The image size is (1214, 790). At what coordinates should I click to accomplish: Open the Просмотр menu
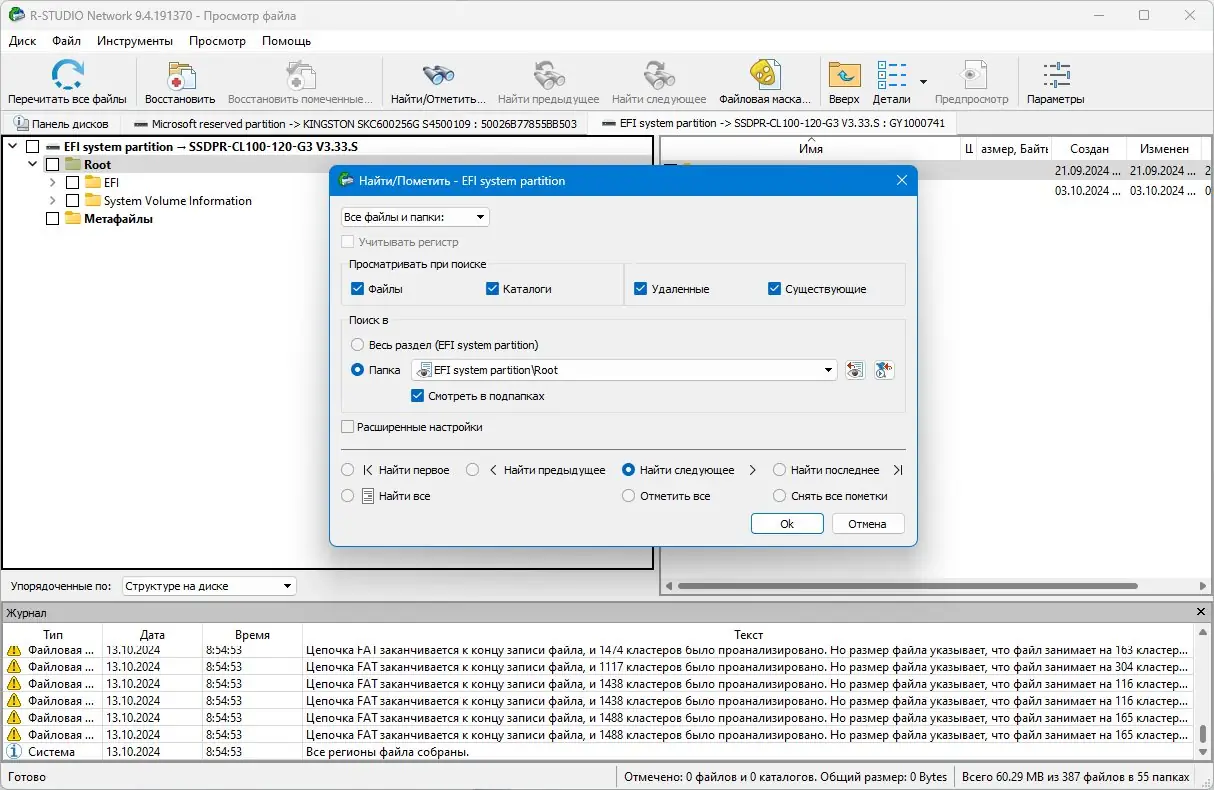[x=217, y=41]
